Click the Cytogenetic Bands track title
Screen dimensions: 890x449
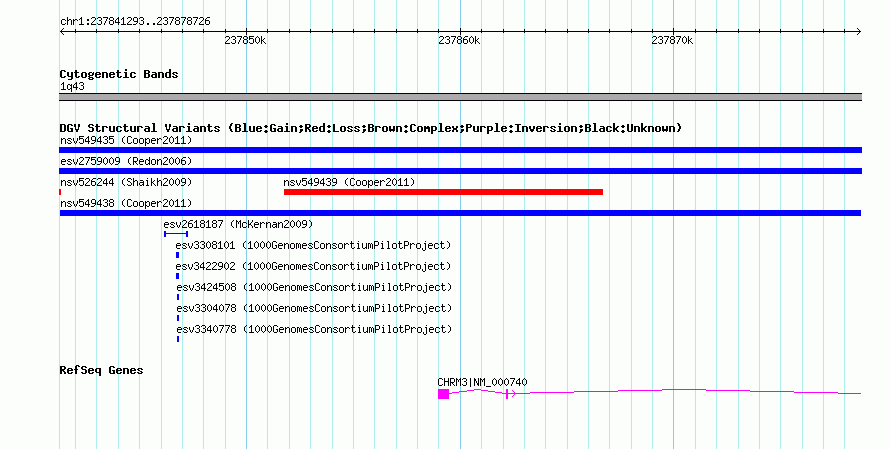tap(119, 74)
